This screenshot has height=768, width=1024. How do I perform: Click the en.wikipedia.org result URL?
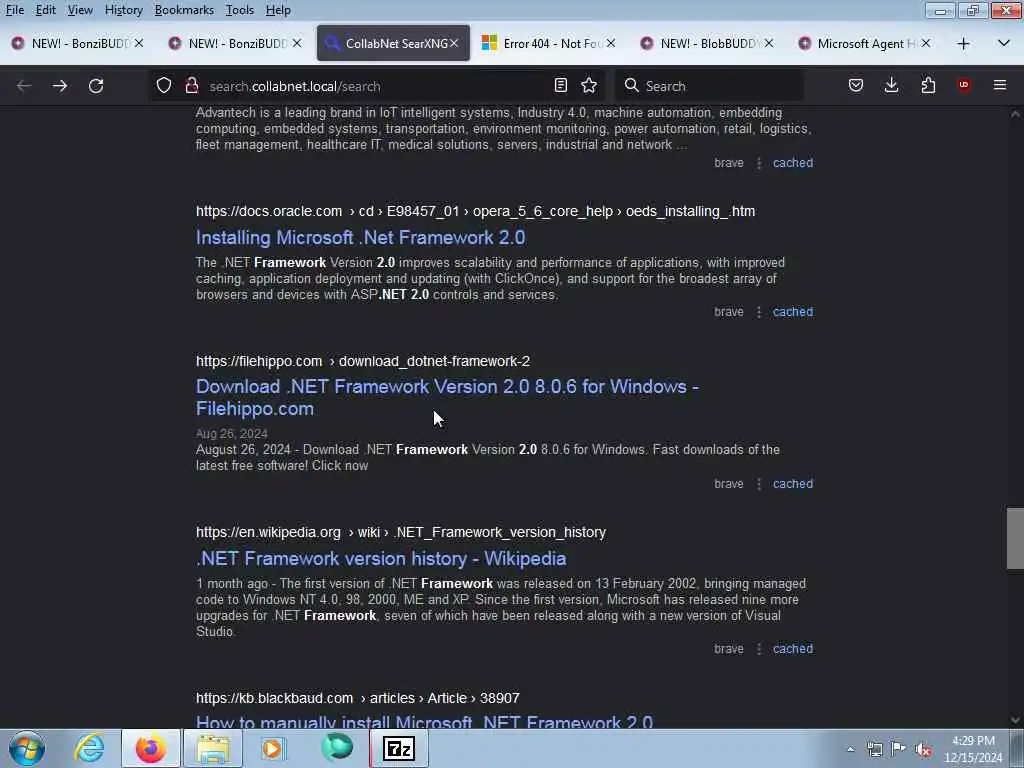[401, 532]
